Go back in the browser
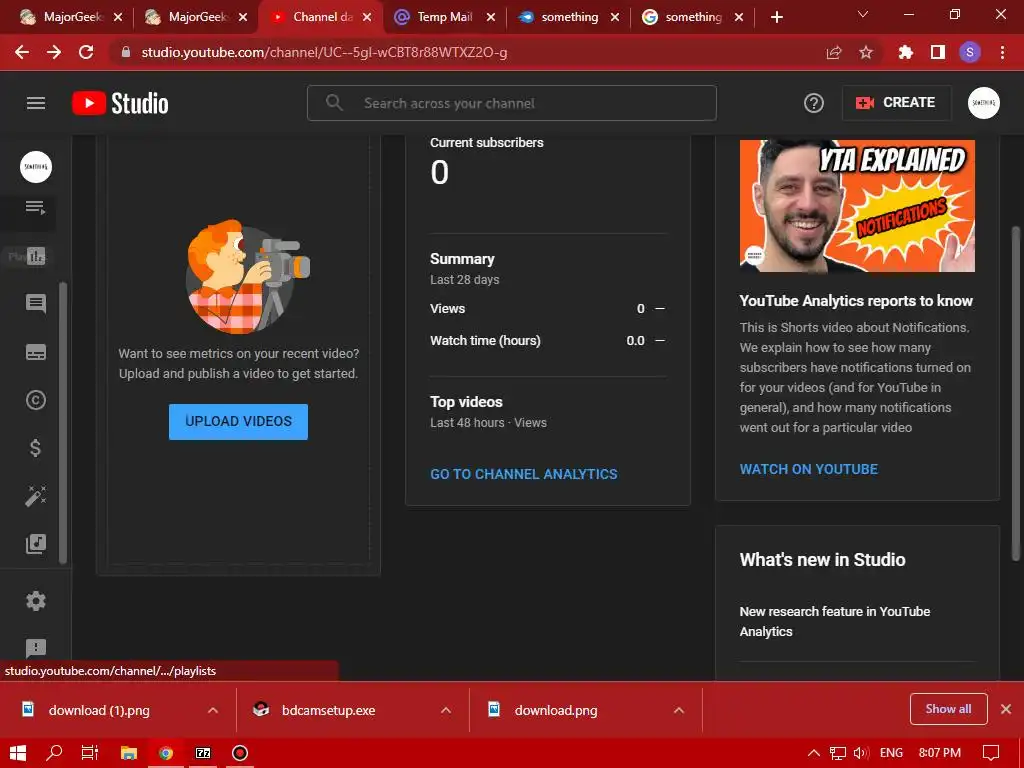 (22, 52)
